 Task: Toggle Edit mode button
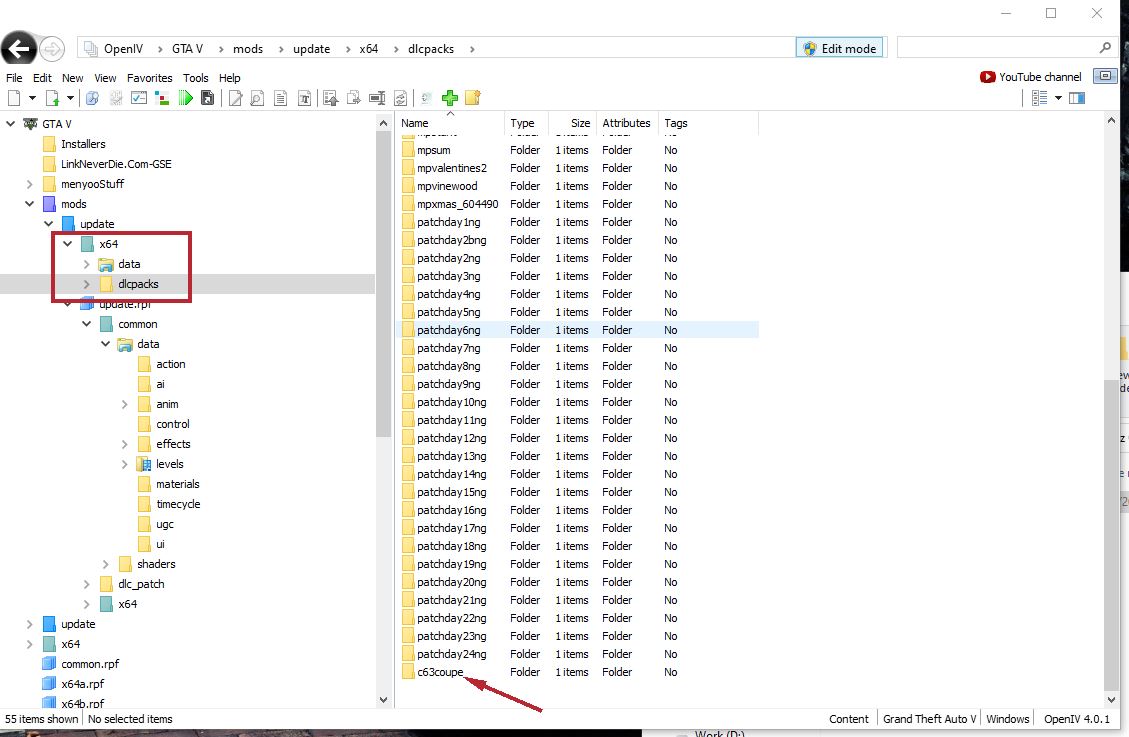click(x=839, y=48)
